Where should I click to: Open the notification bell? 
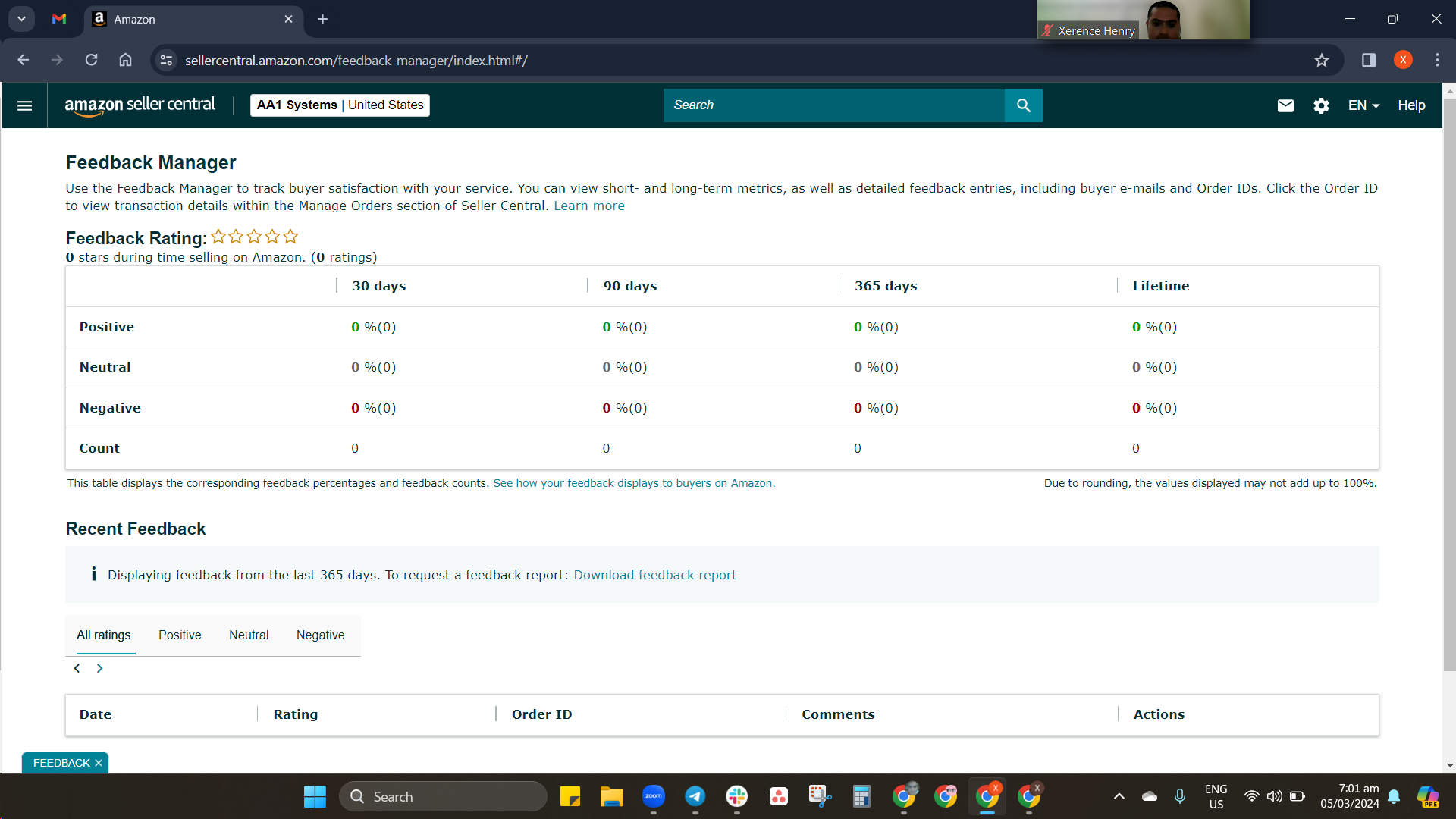click(x=1394, y=796)
